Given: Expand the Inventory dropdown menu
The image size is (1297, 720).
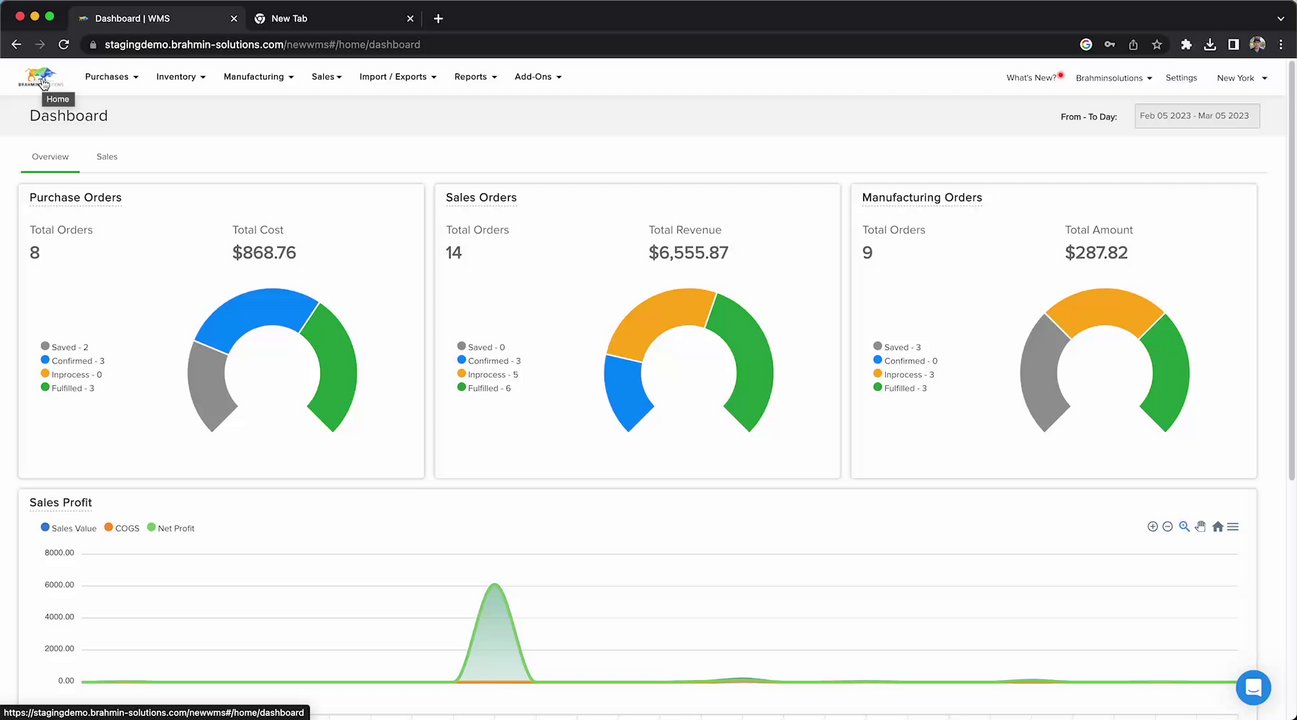Looking at the screenshot, I should (181, 77).
